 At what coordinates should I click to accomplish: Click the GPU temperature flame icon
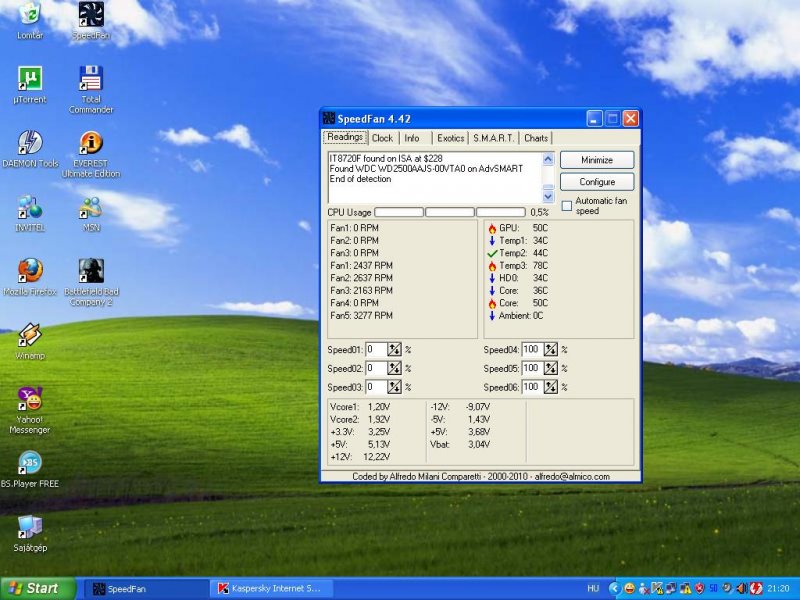click(492, 228)
